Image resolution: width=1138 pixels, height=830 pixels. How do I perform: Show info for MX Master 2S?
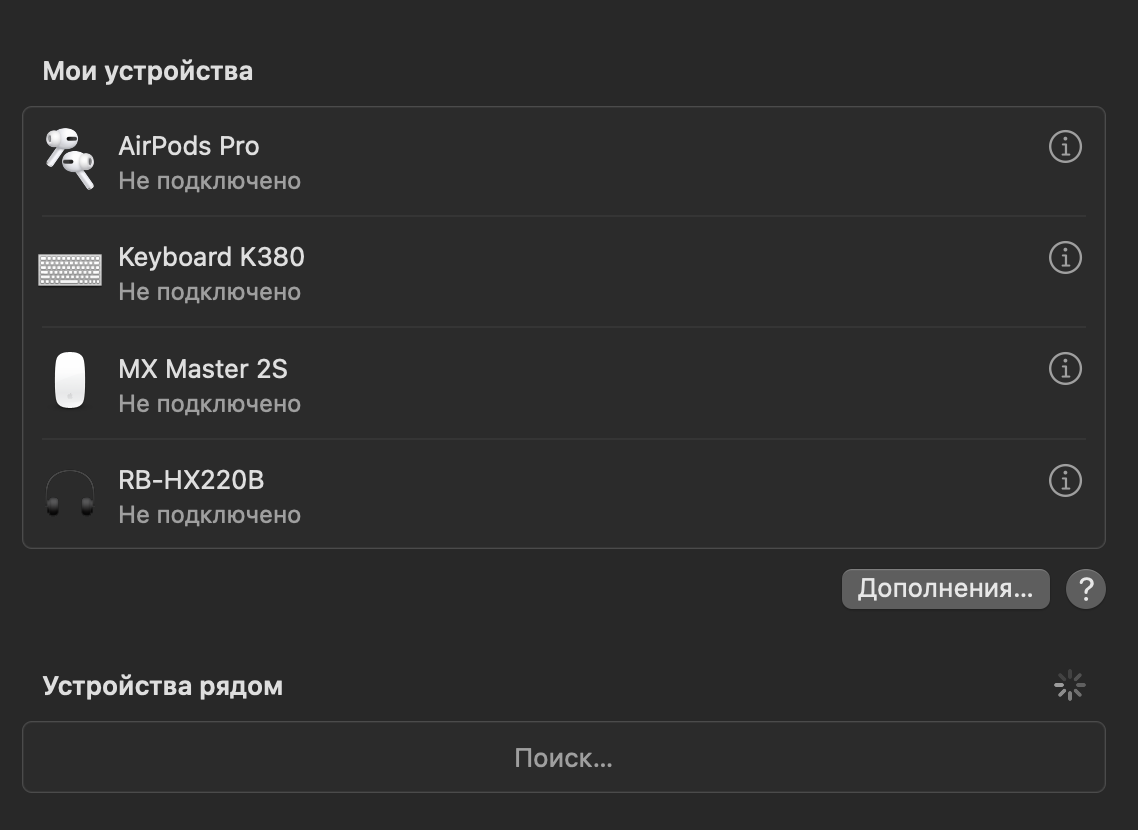(x=1065, y=369)
